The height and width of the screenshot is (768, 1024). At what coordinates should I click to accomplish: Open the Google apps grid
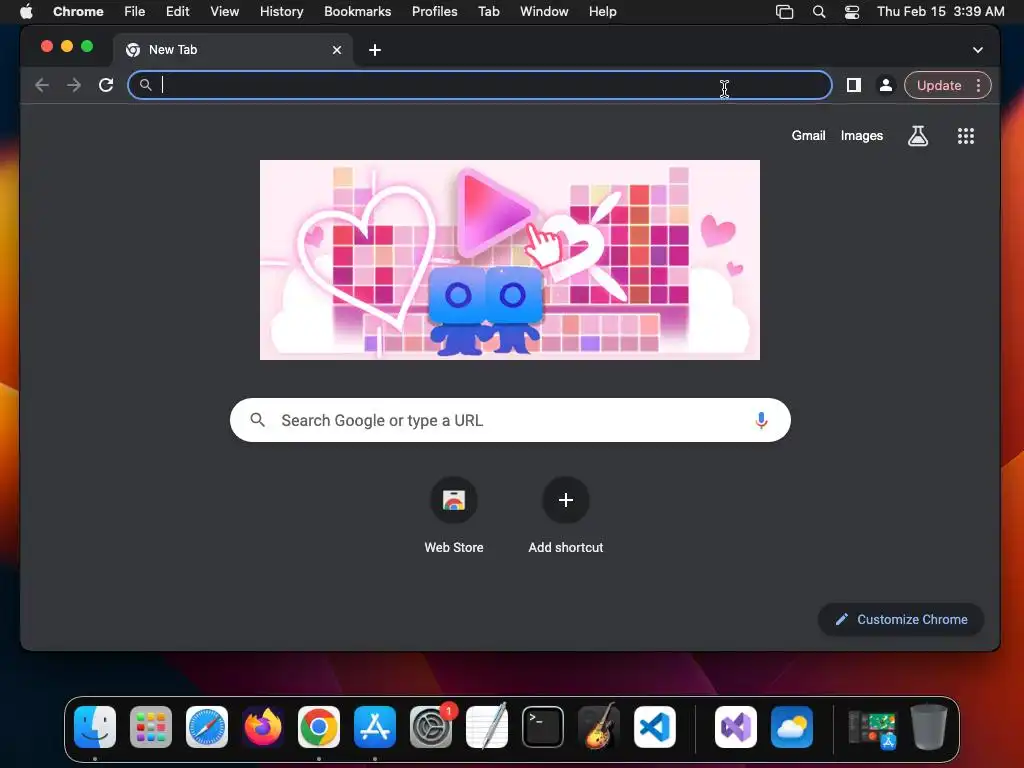tap(966, 136)
